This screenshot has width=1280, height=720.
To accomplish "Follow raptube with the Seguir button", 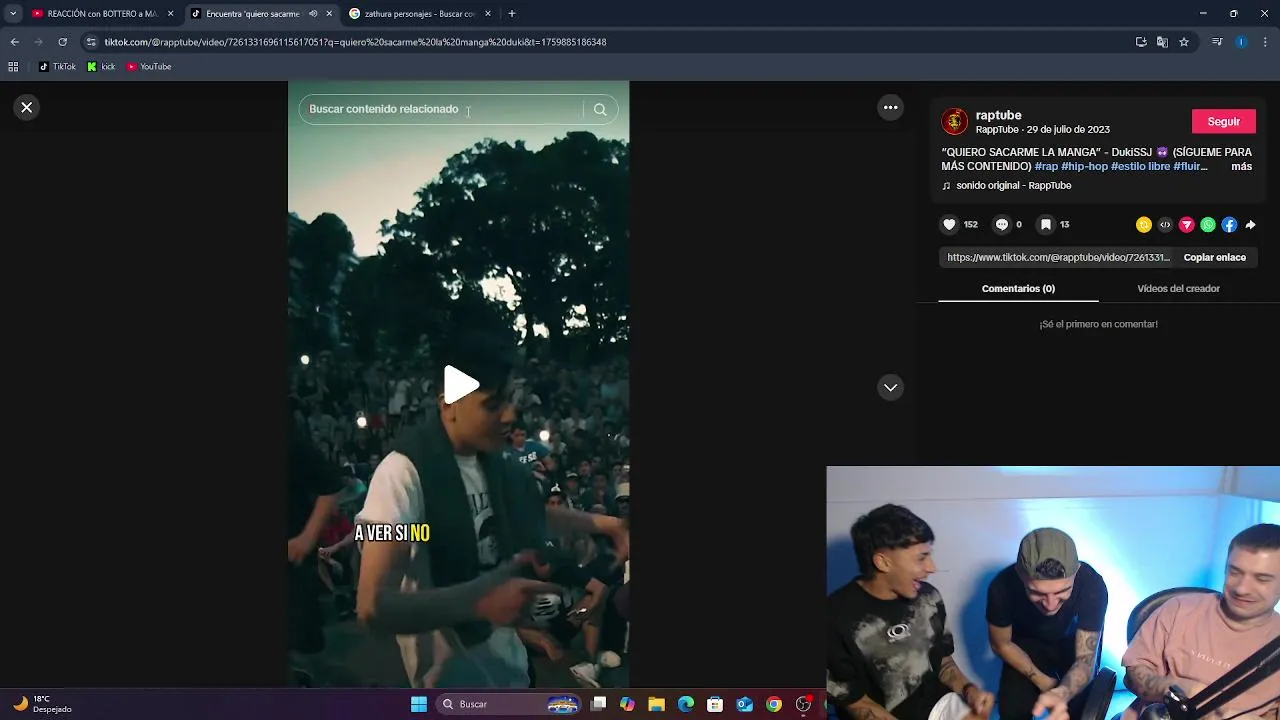I will click(1223, 121).
